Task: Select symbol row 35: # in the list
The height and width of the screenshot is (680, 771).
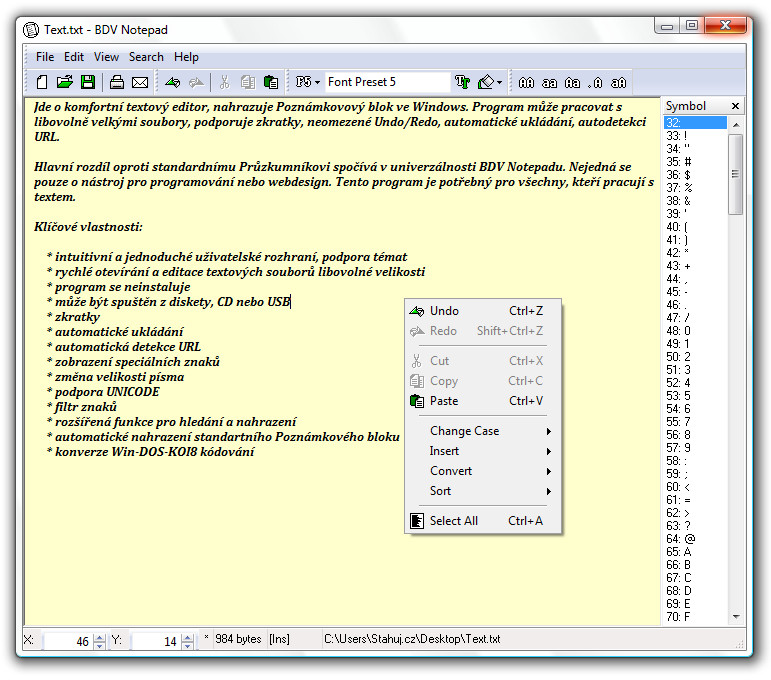Action: [x=695, y=162]
